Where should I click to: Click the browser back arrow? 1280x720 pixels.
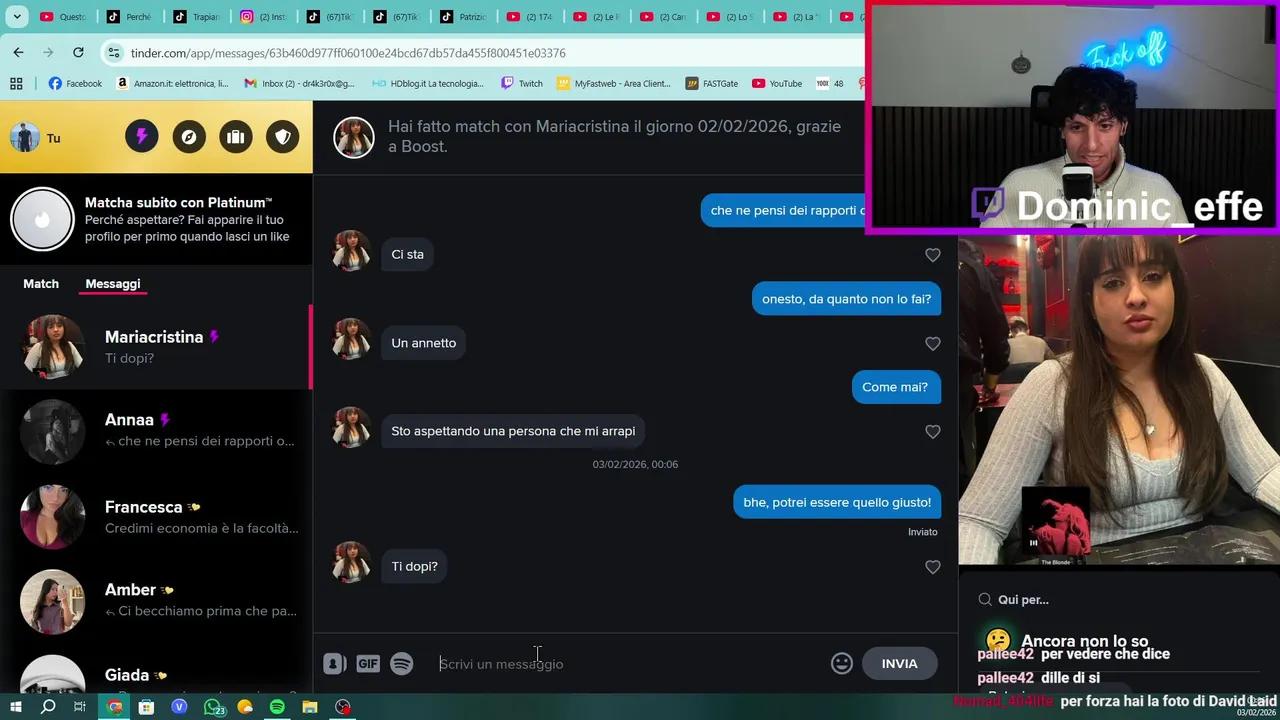18,52
